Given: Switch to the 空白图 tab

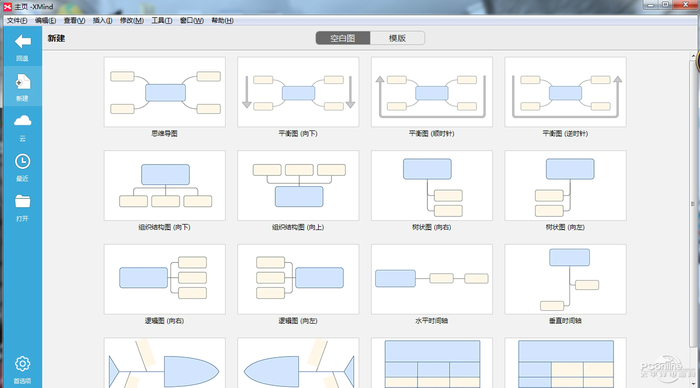Looking at the screenshot, I should (x=343, y=38).
